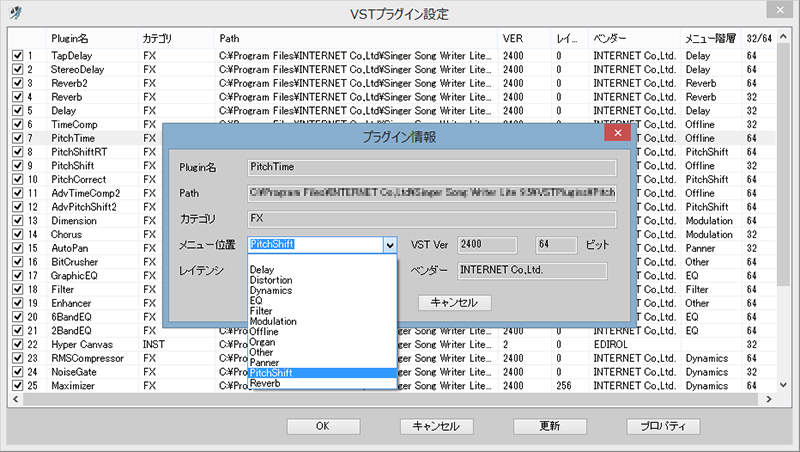800x452 pixels.
Task: Click the Plugin名 field showing PitchTime
Action: 432,167
